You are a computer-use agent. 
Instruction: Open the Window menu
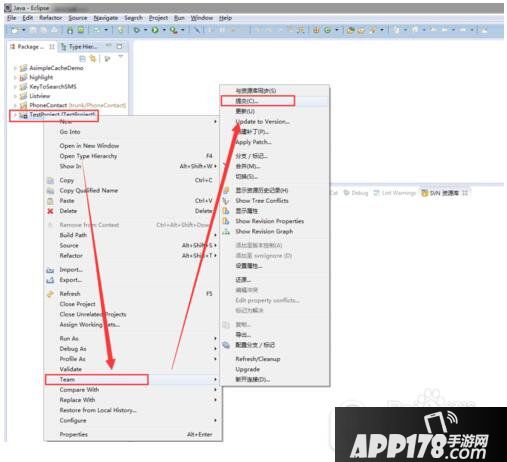click(202, 18)
